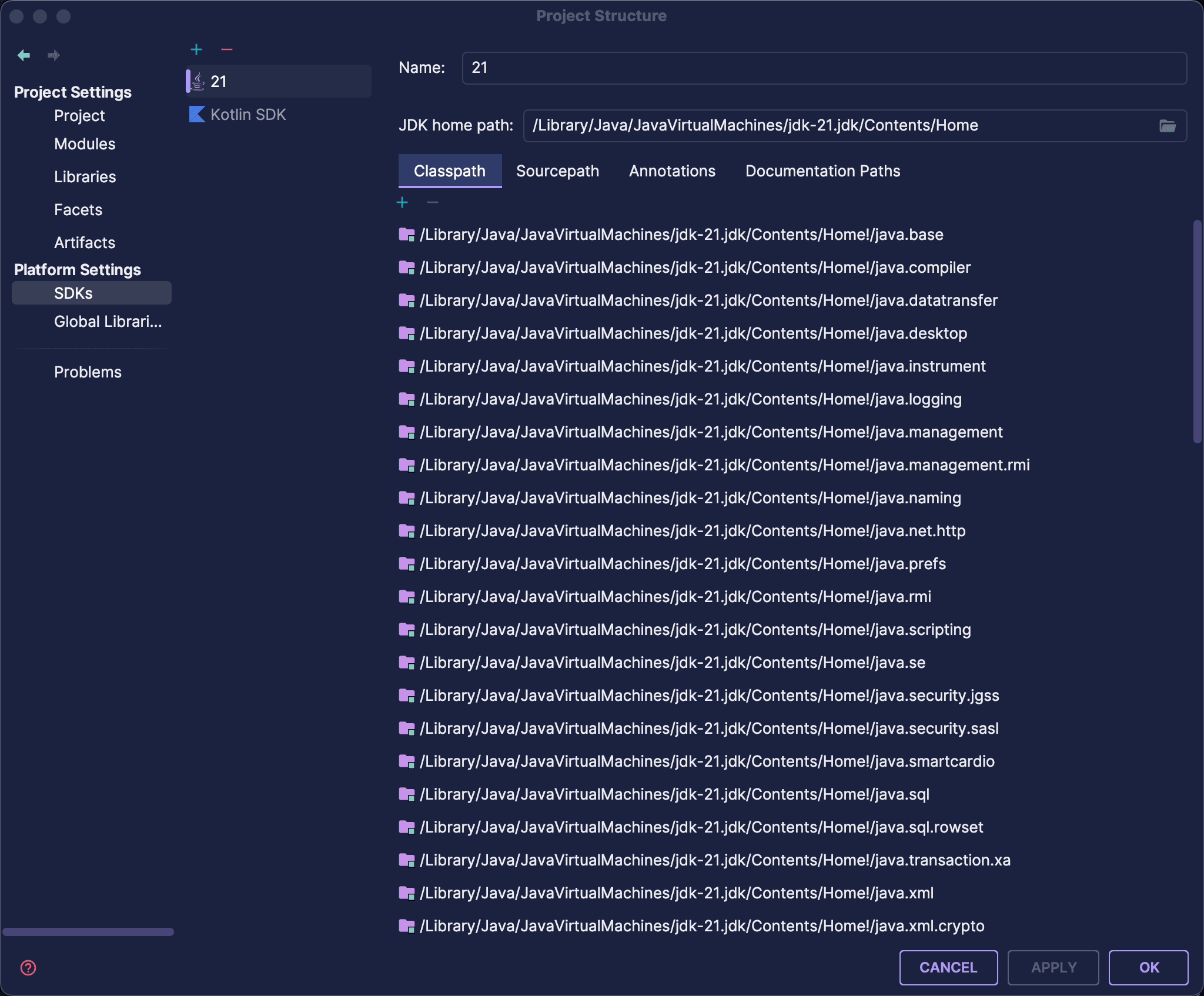Click folder icon of java.naming entry
Viewport: 1204px width, 996px height.
tap(407, 498)
